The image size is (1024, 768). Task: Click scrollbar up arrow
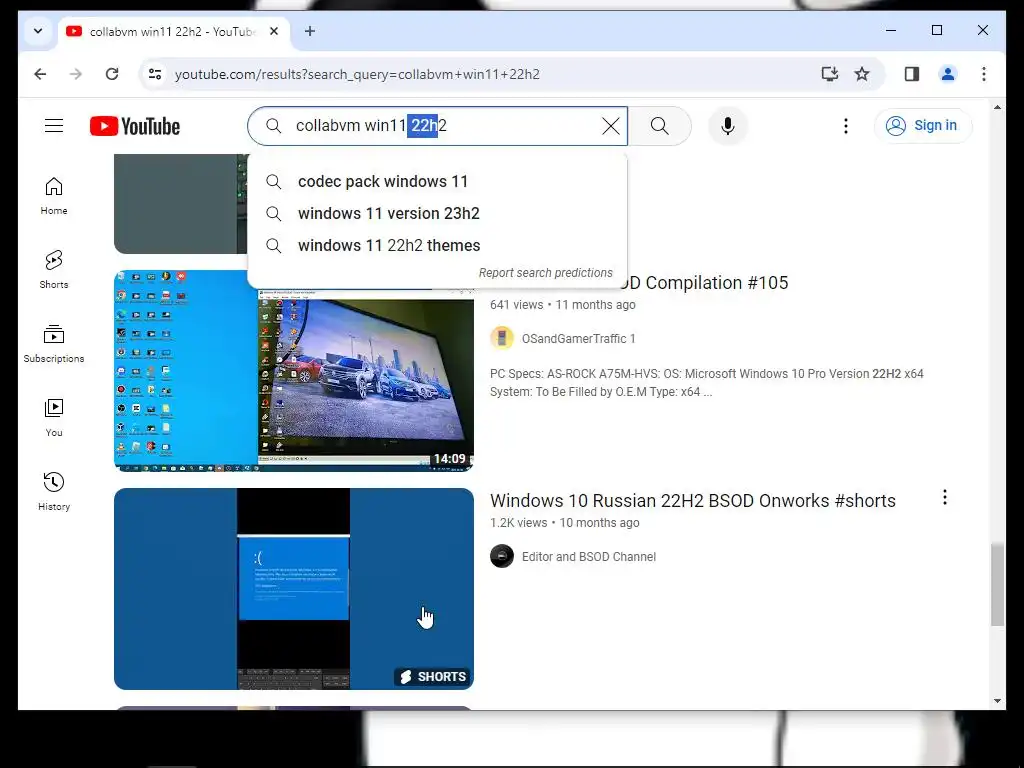[997, 106]
